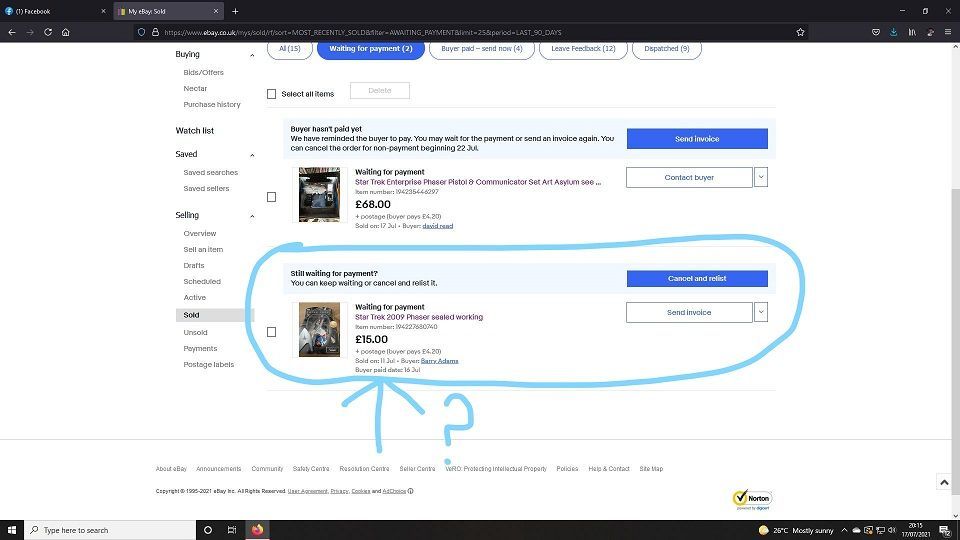Click the browser address bar
The height and width of the screenshot is (540, 960).
pyautogui.click(x=471, y=32)
